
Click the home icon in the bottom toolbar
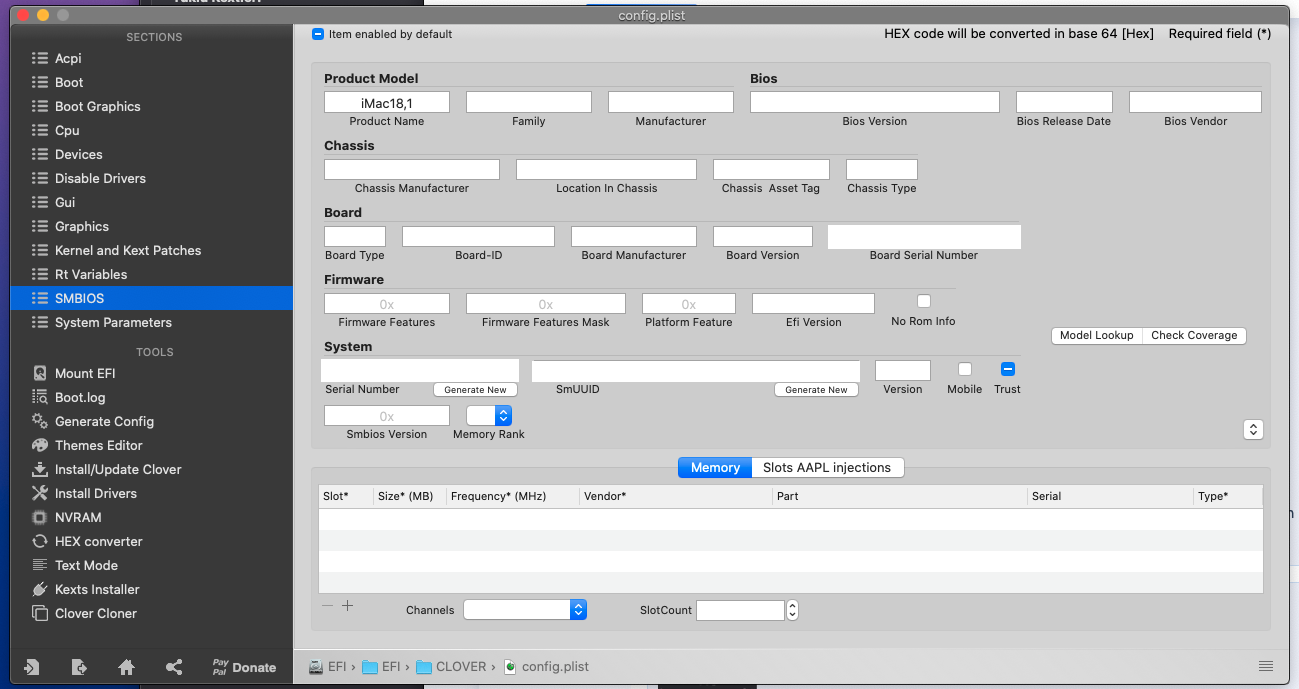(x=126, y=667)
